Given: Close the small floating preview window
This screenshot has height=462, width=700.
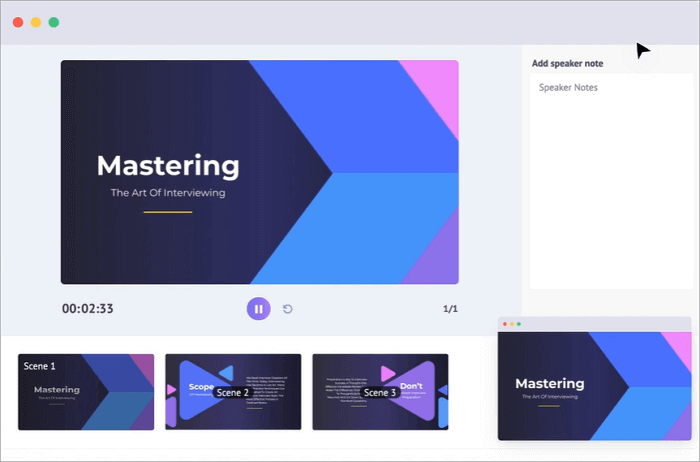Looking at the screenshot, I should [x=506, y=324].
